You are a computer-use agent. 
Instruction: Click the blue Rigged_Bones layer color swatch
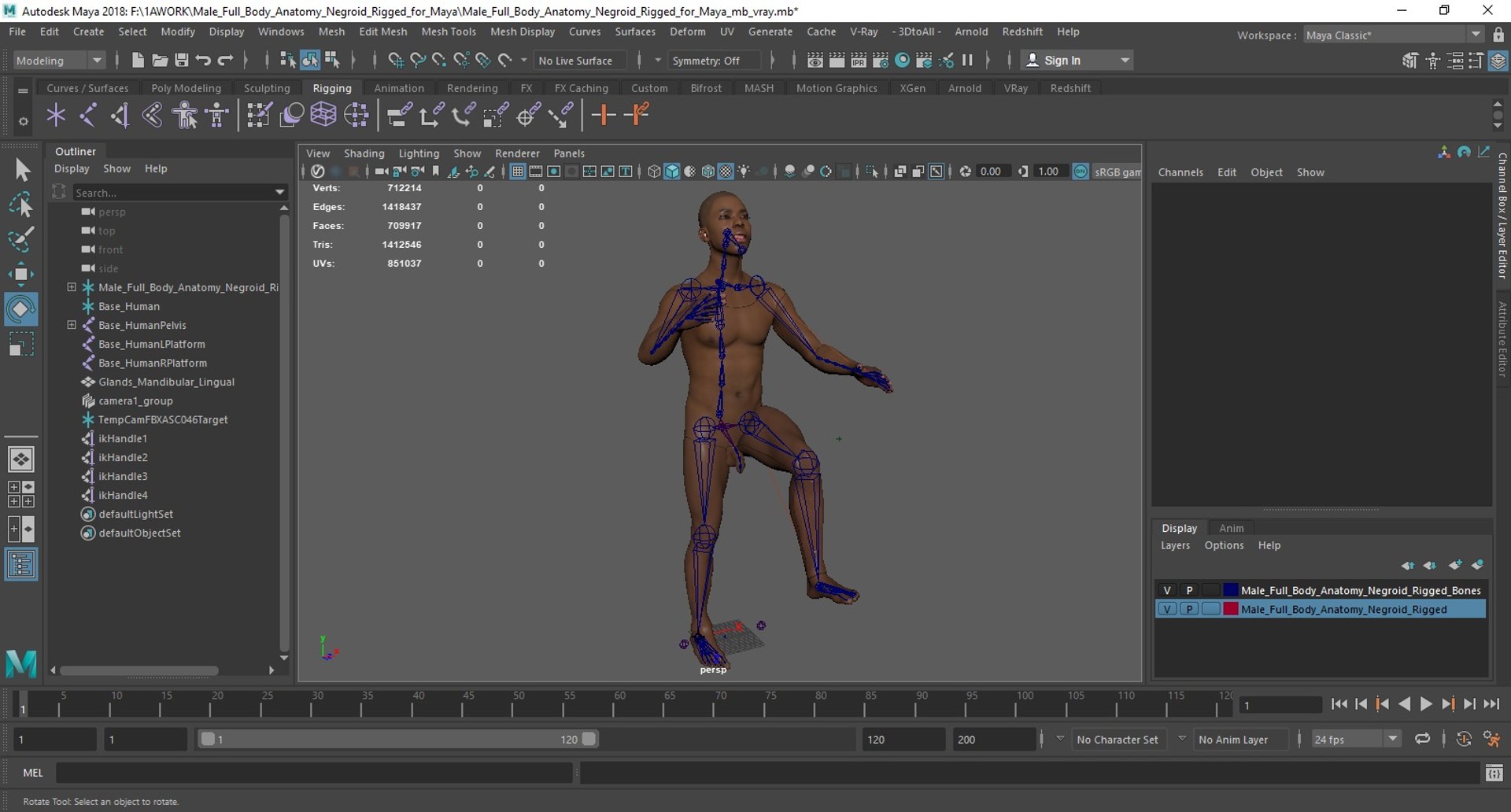point(1230,590)
